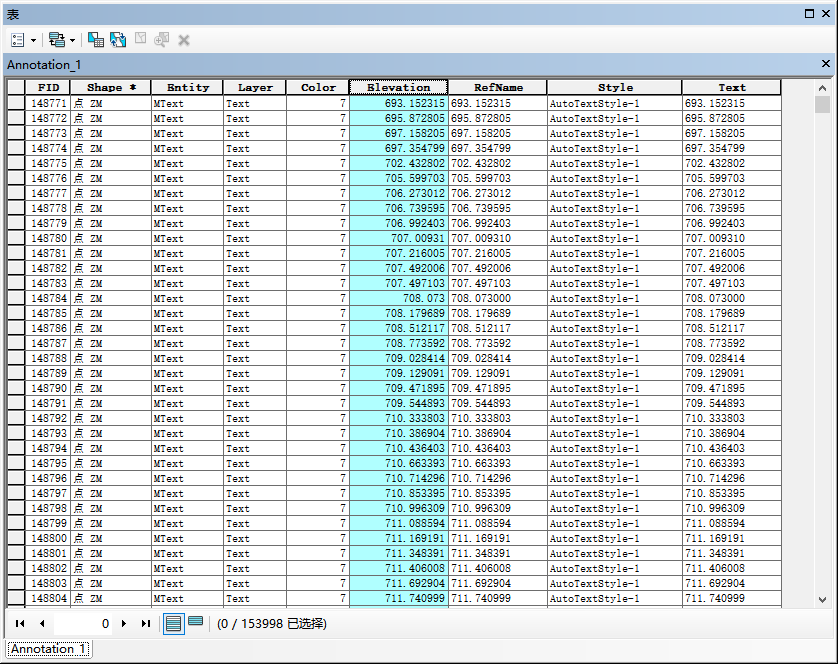Click the FID column header
The width and height of the screenshot is (838, 664).
click(48, 87)
